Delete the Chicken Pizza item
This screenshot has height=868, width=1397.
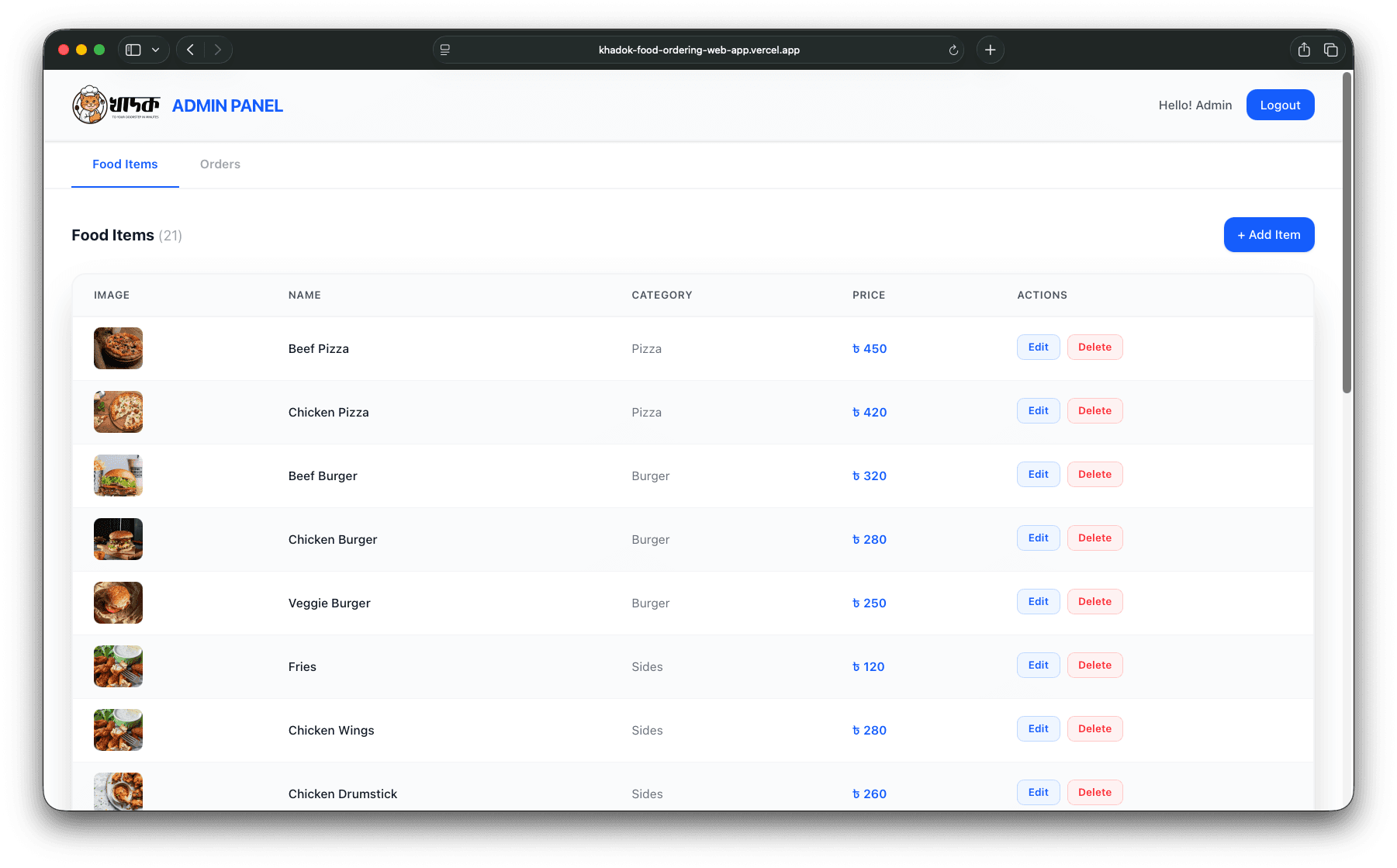[1094, 411]
